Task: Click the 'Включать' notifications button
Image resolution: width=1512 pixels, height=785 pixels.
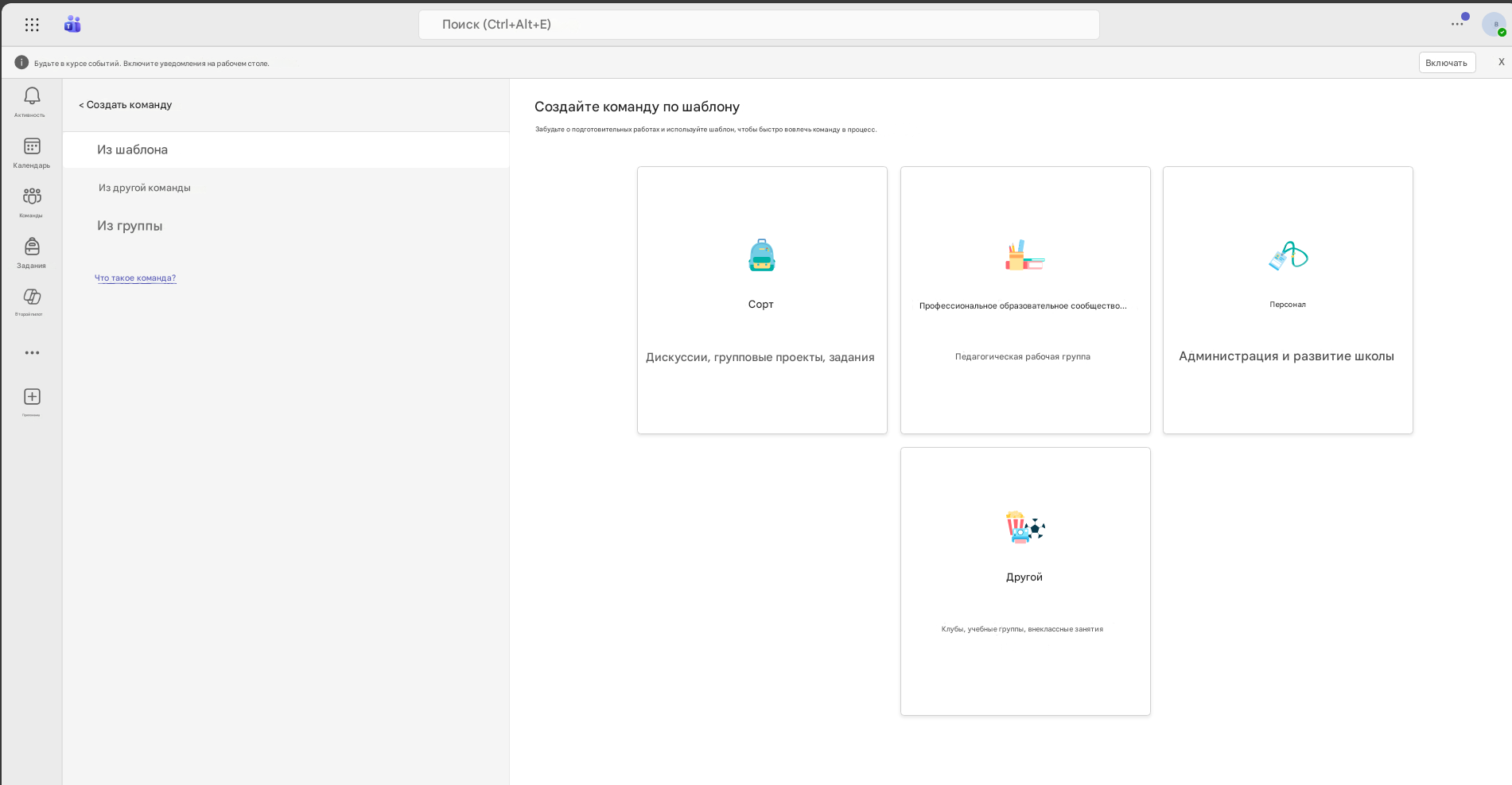Action: pyautogui.click(x=1447, y=63)
